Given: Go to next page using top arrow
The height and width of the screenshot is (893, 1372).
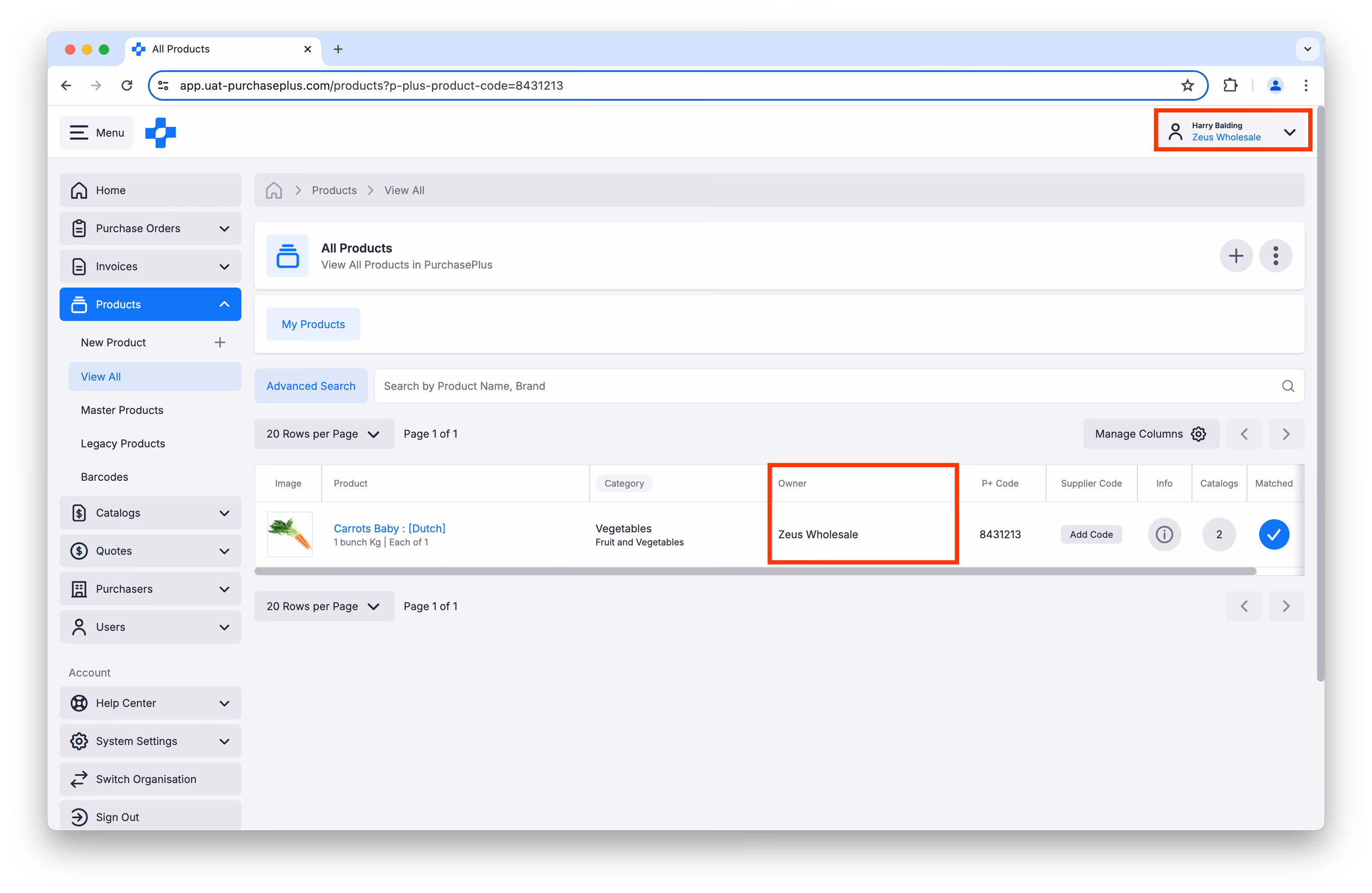Looking at the screenshot, I should [x=1286, y=433].
